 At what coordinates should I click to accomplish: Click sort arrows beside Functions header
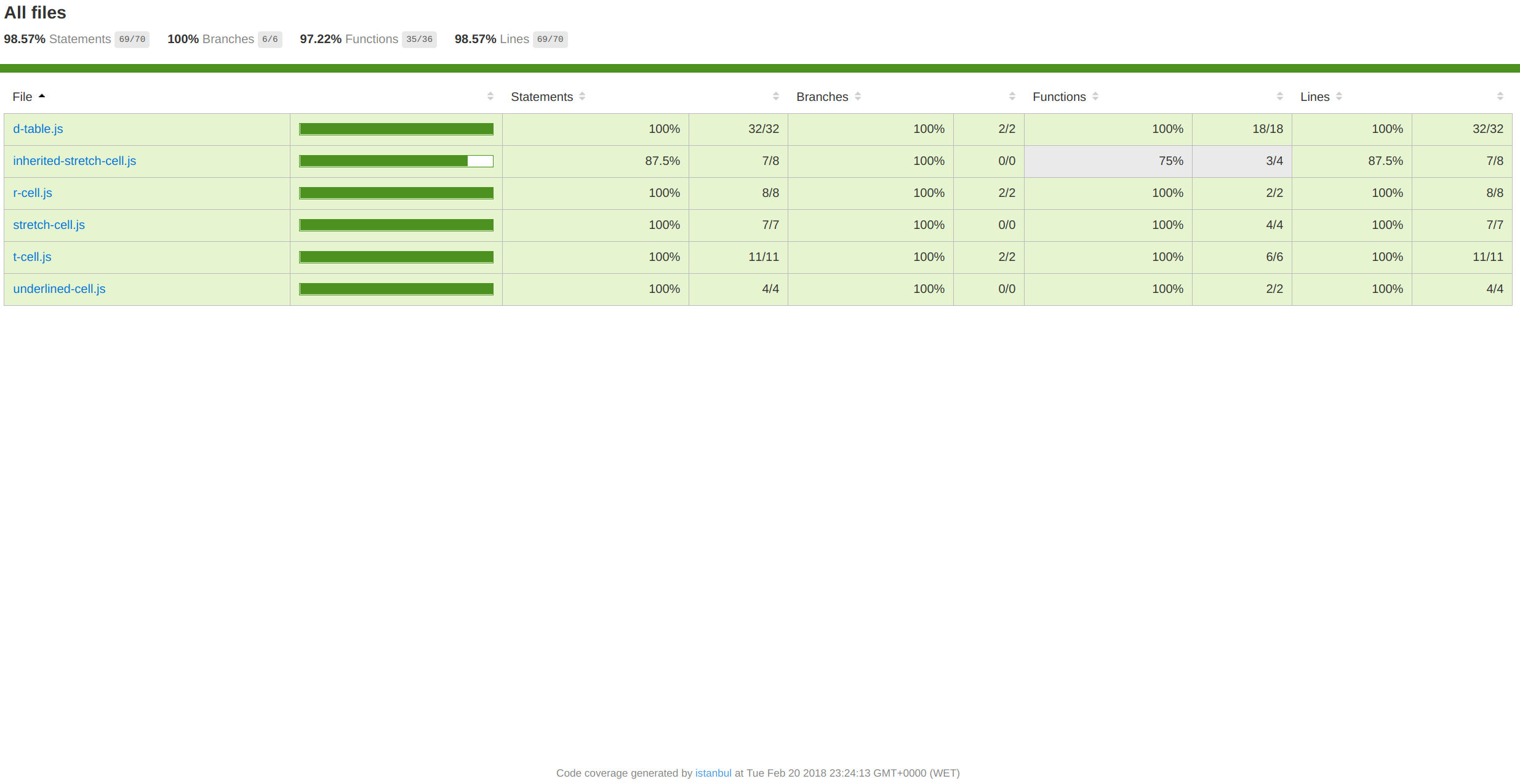[x=1095, y=97]
